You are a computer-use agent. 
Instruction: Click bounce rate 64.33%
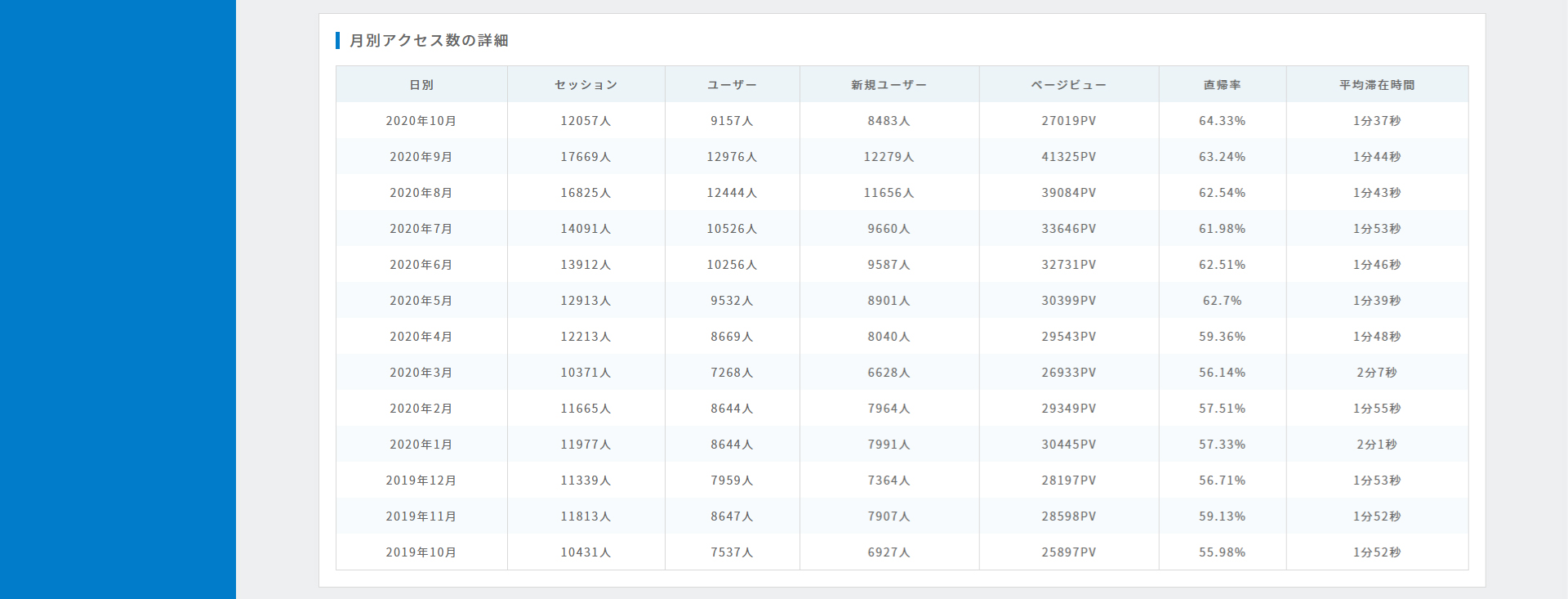(1223, 121)
